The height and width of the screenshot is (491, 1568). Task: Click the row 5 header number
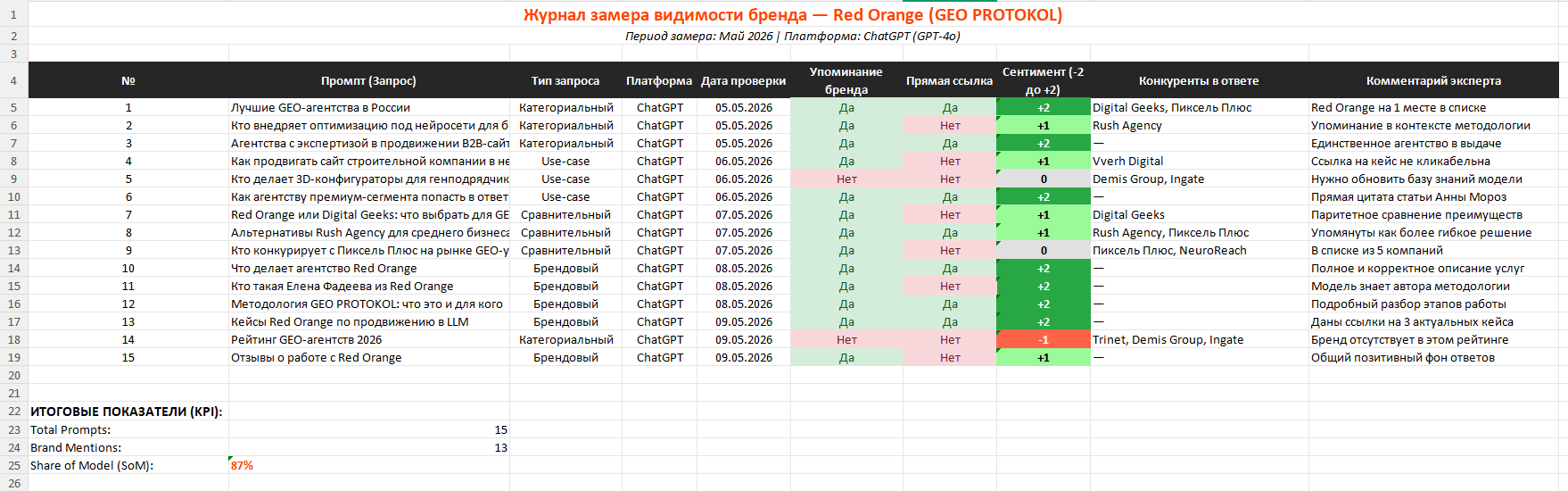click(x=13, y=107)
